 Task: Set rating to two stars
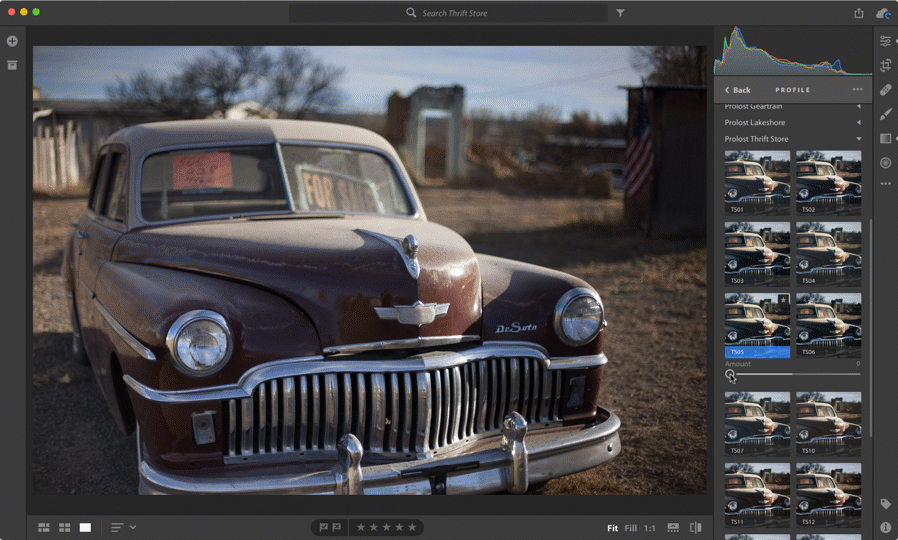point(373,527)
